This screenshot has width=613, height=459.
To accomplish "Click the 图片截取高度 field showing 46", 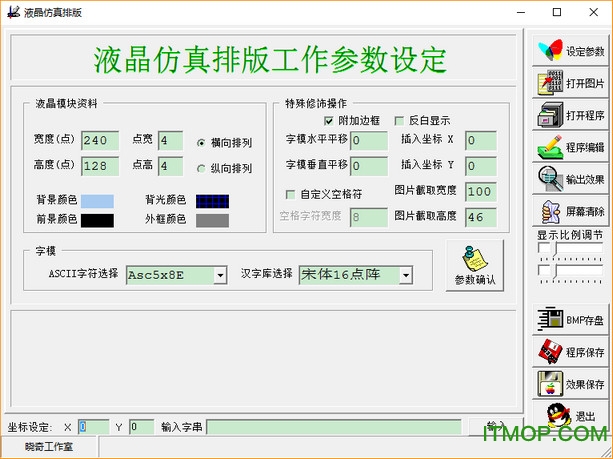I will tap(481, 217).
